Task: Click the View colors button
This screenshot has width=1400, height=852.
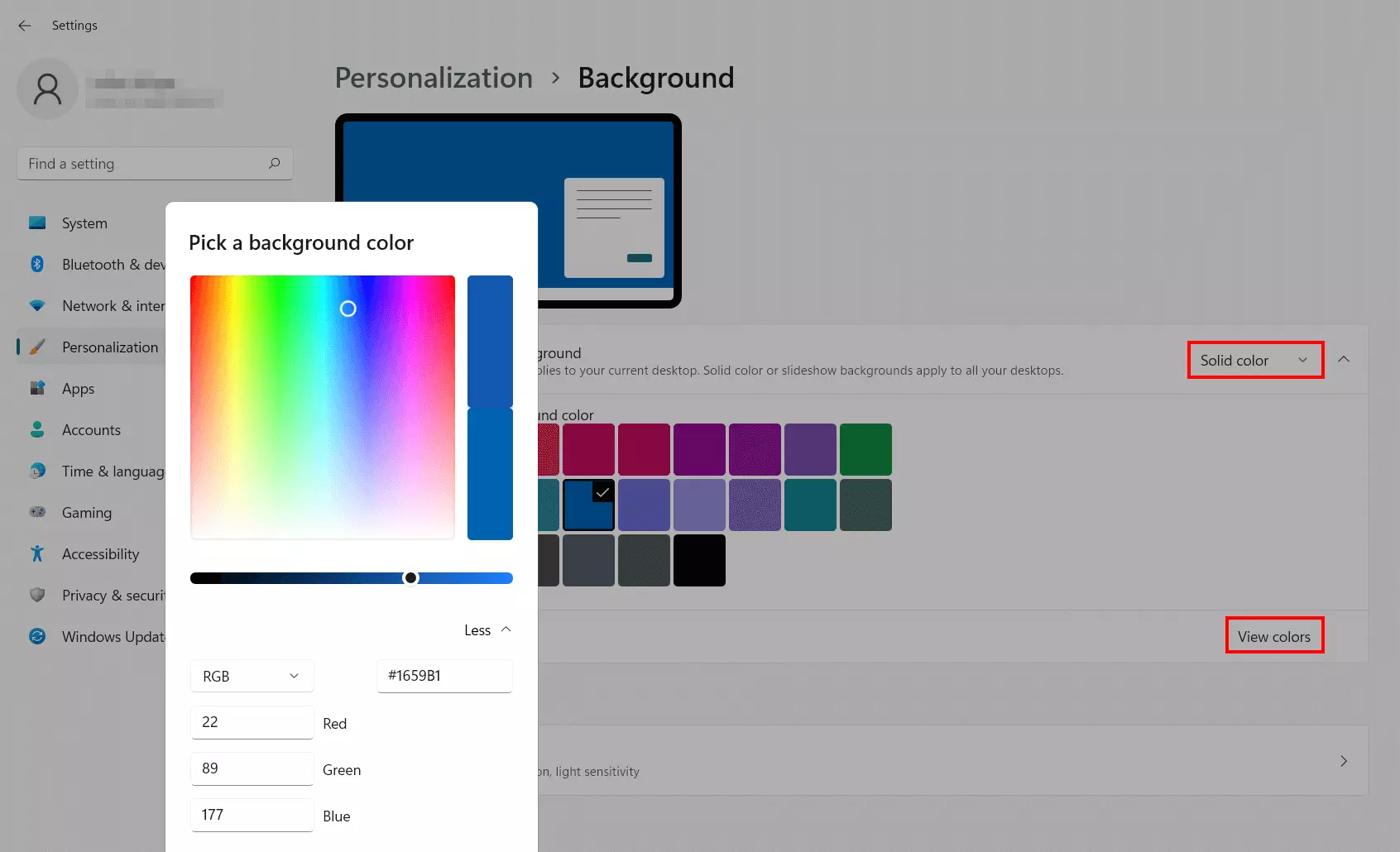Action: coord(1273,636)
